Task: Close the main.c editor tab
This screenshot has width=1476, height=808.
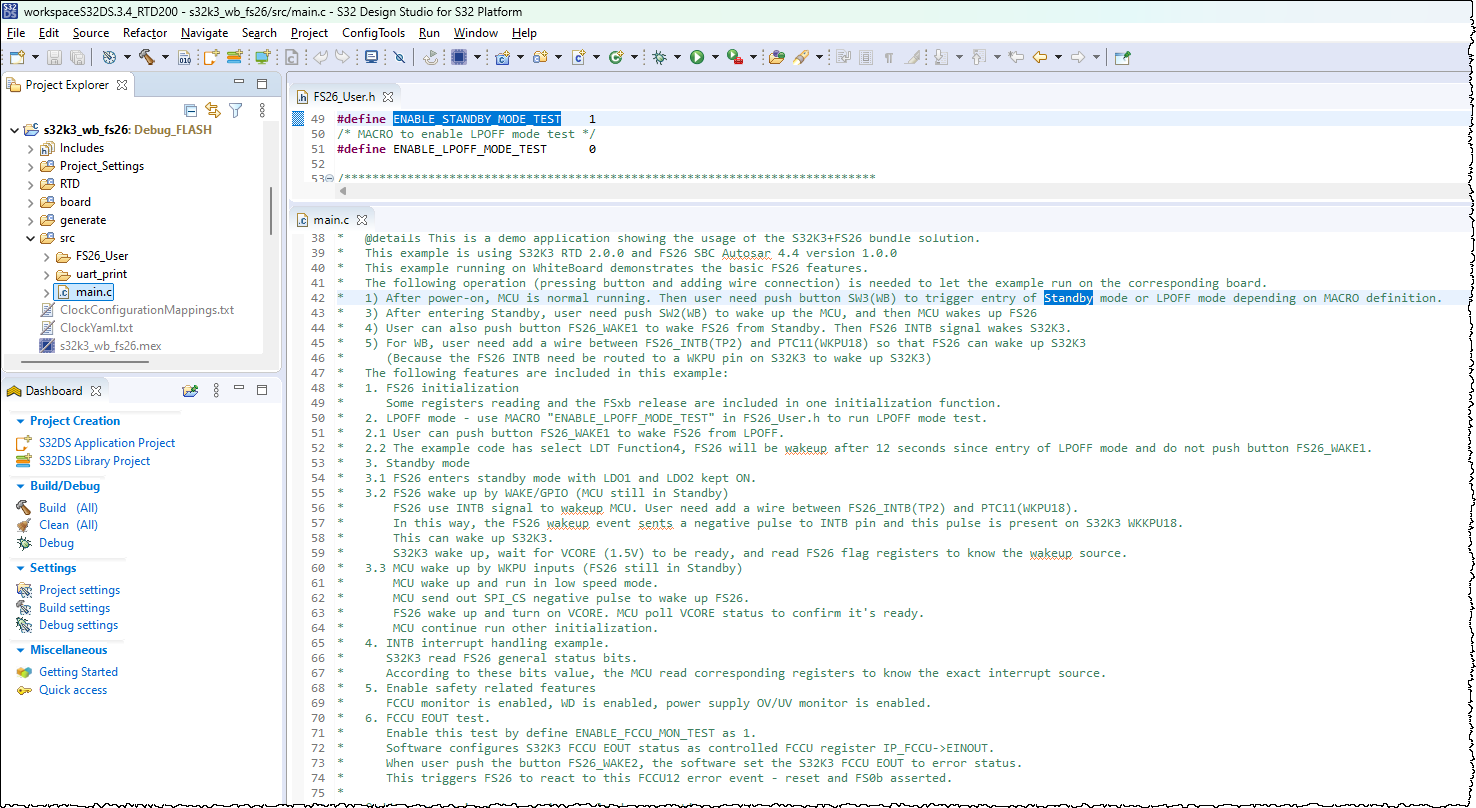Action: [363, 219]
